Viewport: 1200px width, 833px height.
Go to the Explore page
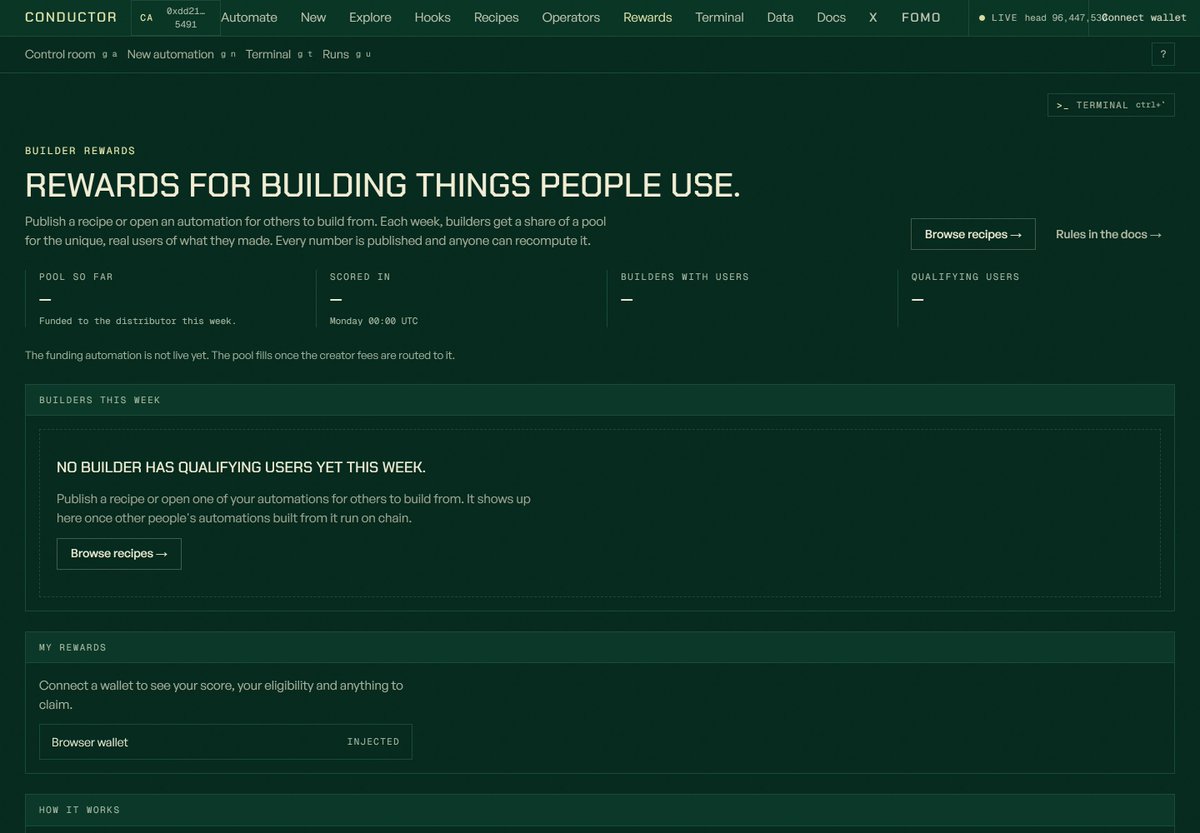pos(370,17)
